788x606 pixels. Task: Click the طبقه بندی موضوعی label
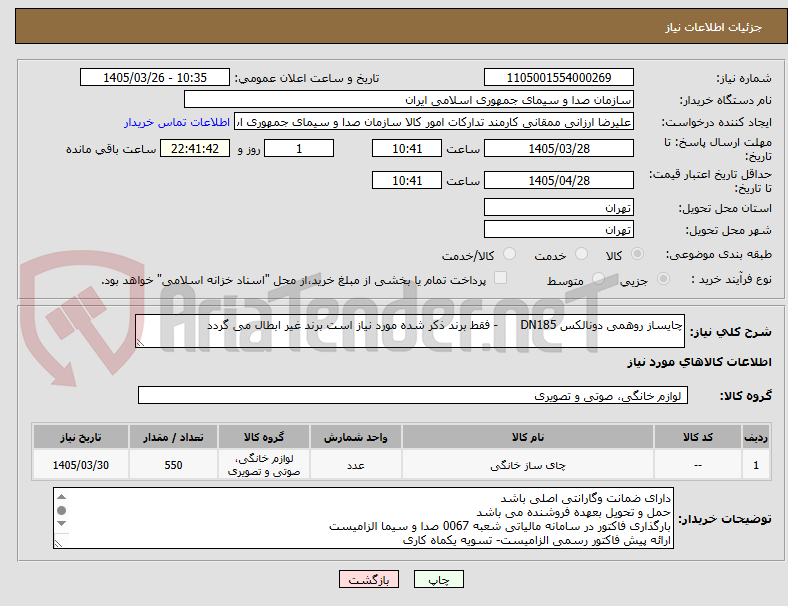coord(719,254)
